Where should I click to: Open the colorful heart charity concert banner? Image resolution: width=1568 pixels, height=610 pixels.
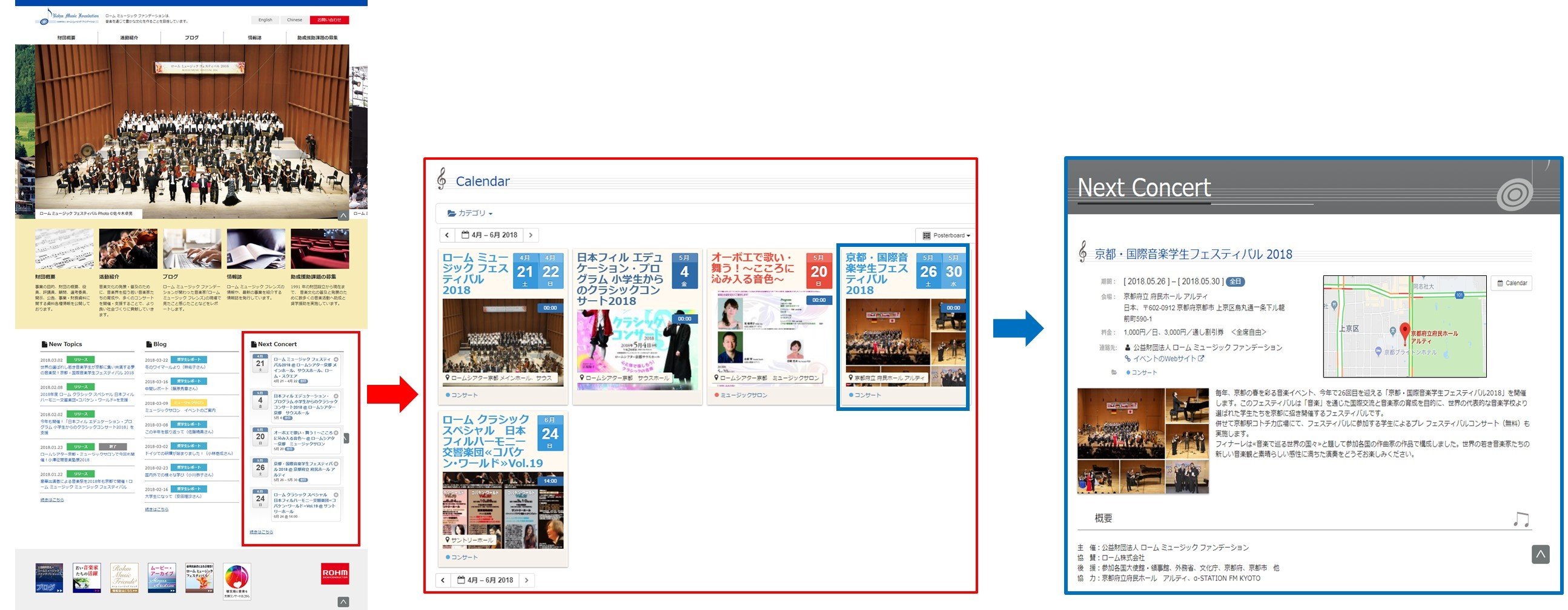[x=237, y=581]
